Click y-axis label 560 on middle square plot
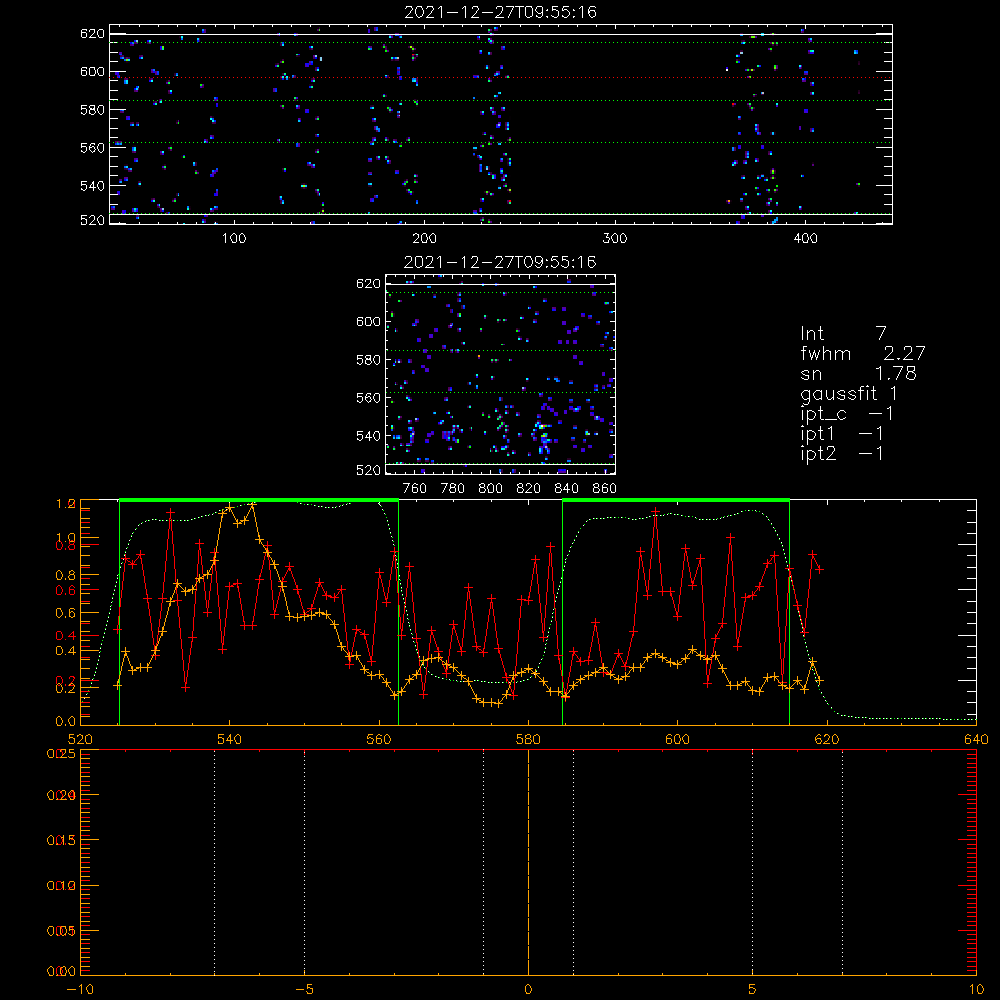The height and width of the screenshot is (1000, 1000). click(x=368, y=398)
